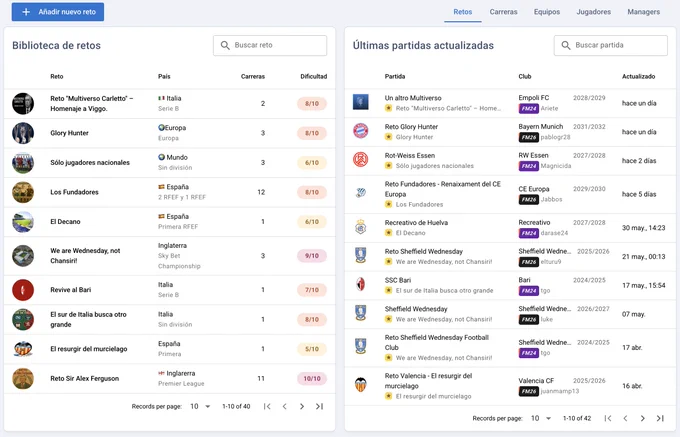This screenshot has width=680, height=437.
Task: Click FM26 badge next to pablogr28
Action: coord(528,137)
